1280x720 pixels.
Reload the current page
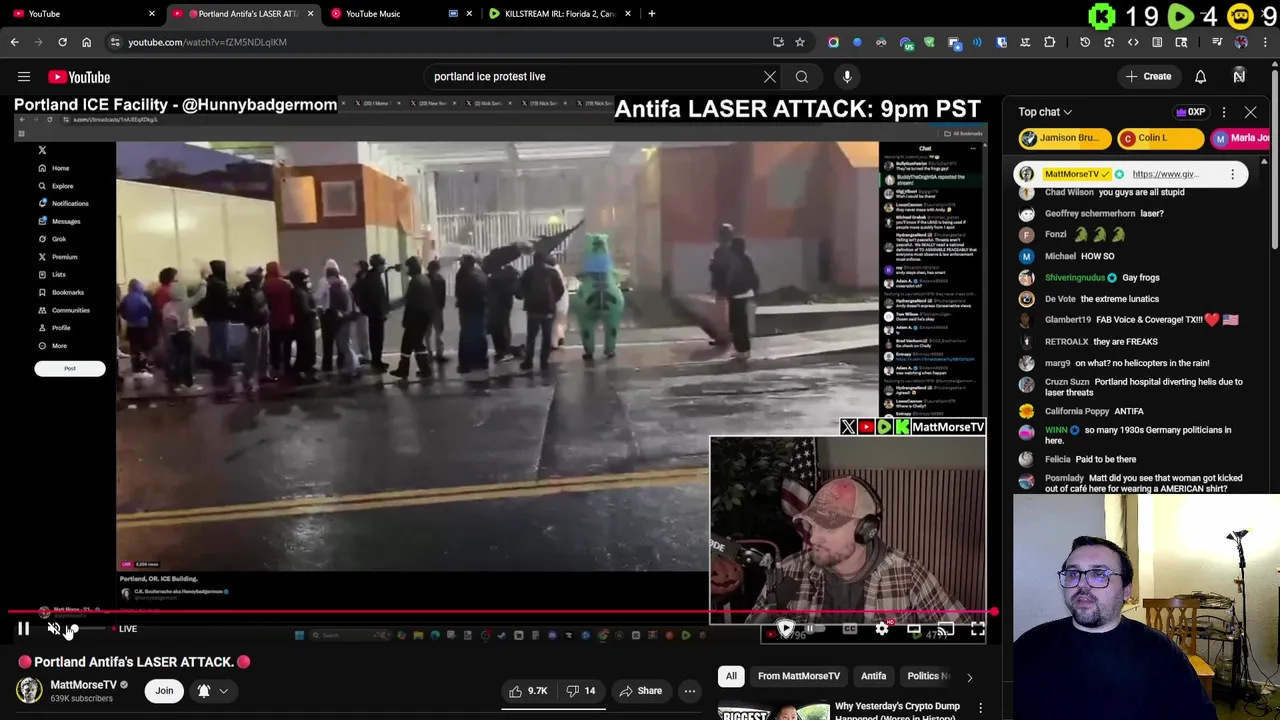pyautogui.click(x=62, y=42)
